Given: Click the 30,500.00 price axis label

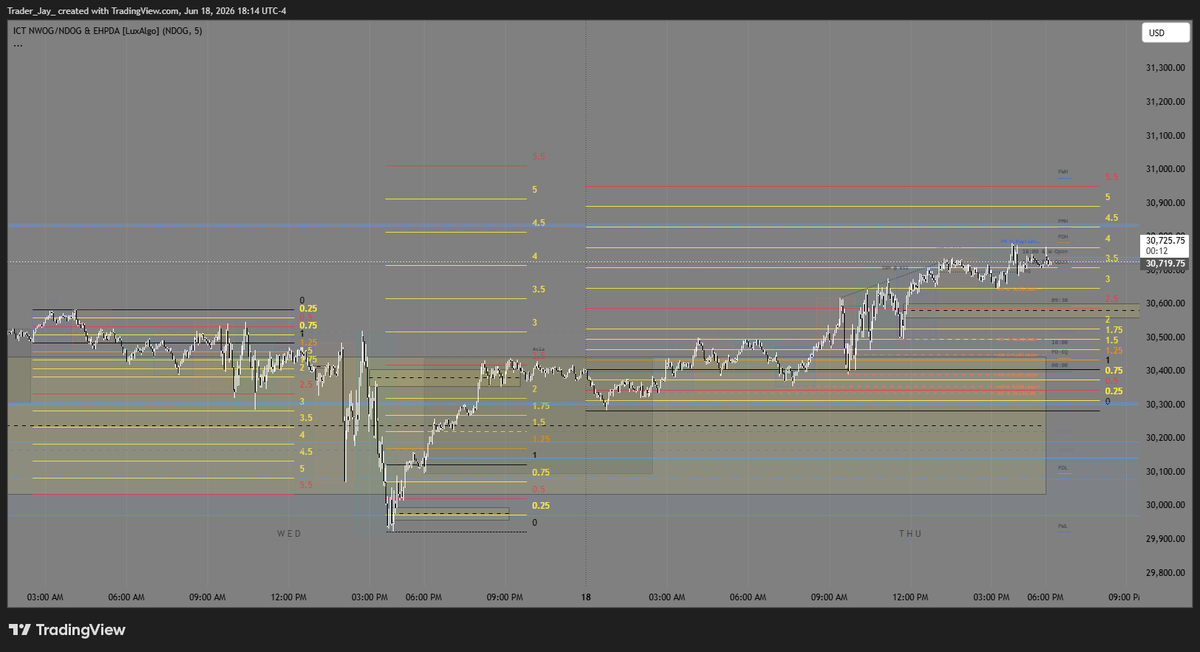Looking at the screenshot, I should pyautogui.click(x=1165, y=338).
